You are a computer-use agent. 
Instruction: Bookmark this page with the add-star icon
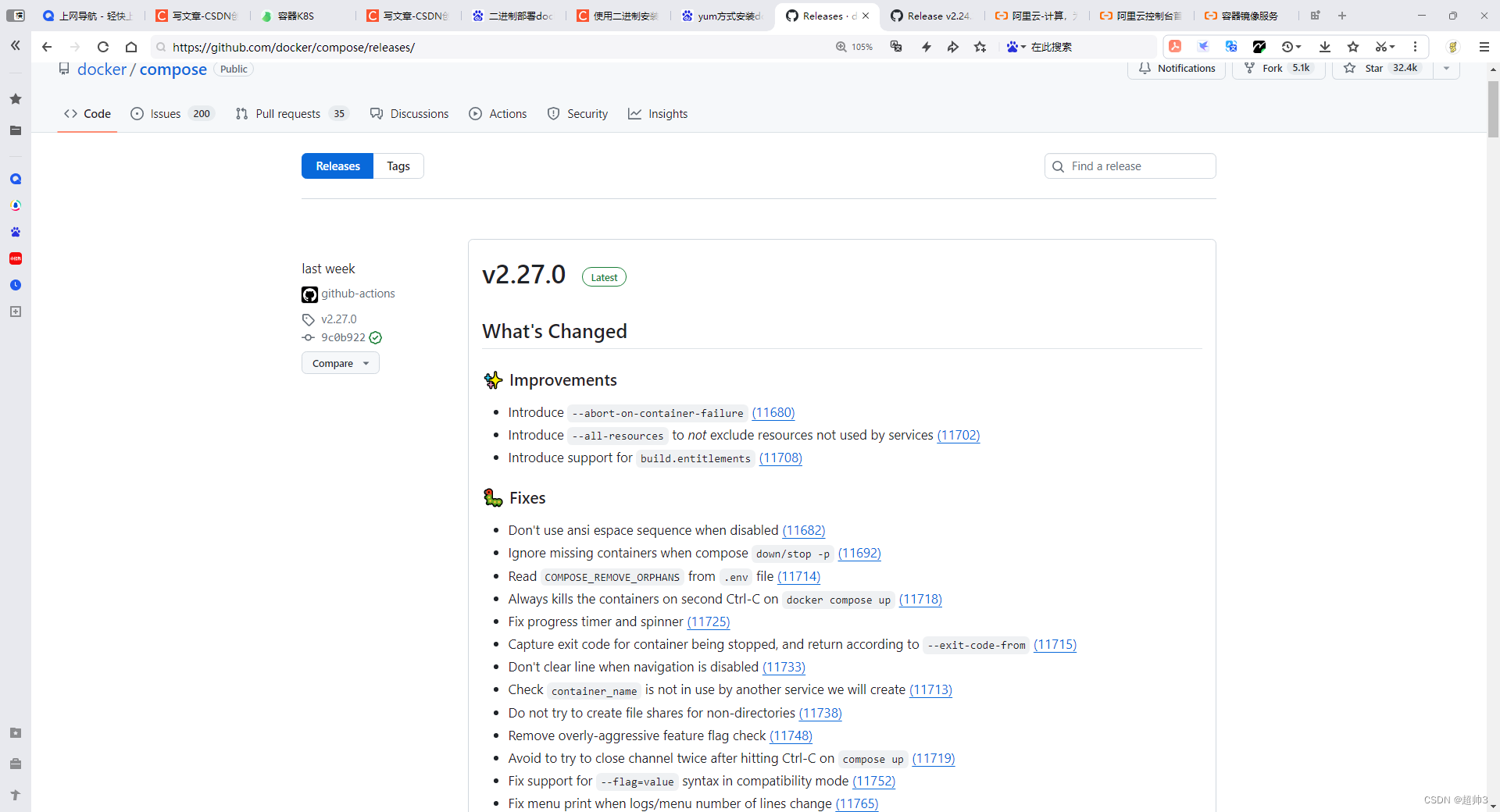(980, 47)
